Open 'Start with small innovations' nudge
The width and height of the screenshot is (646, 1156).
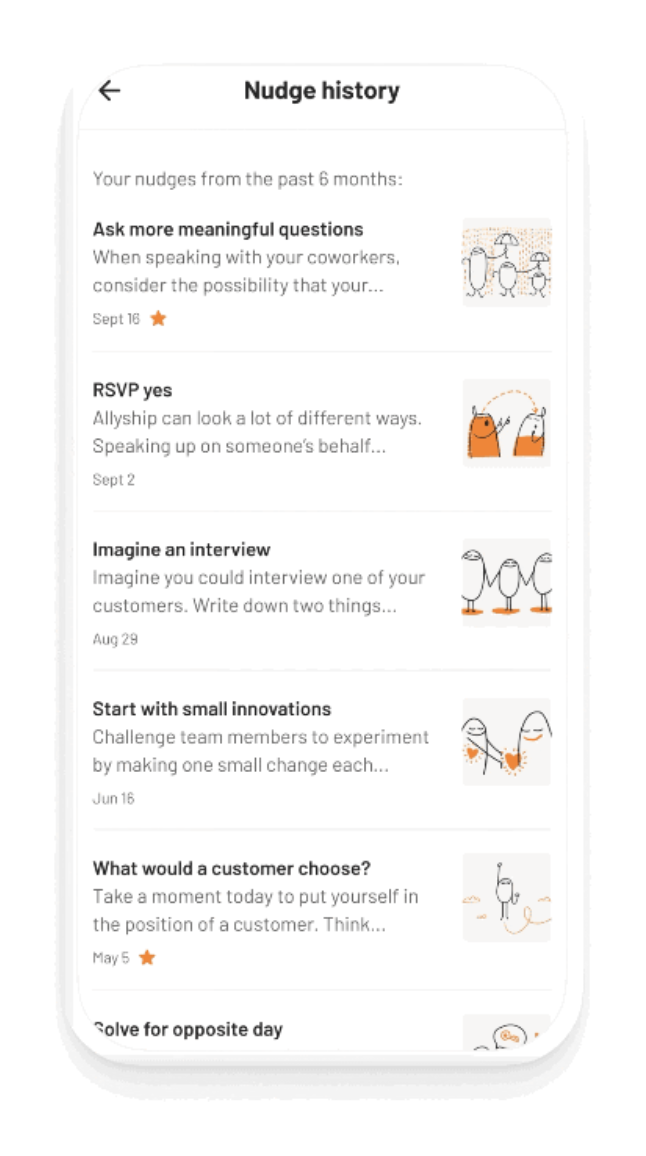[x=212, y=709]
